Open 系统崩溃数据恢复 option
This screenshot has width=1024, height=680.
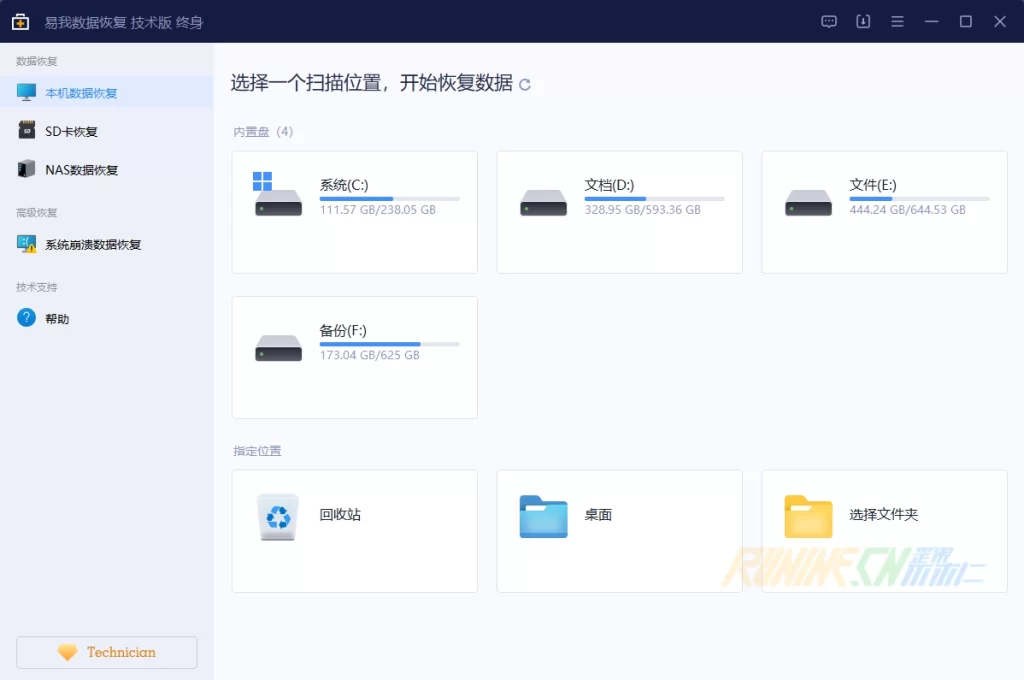click(x=93, y=244)
